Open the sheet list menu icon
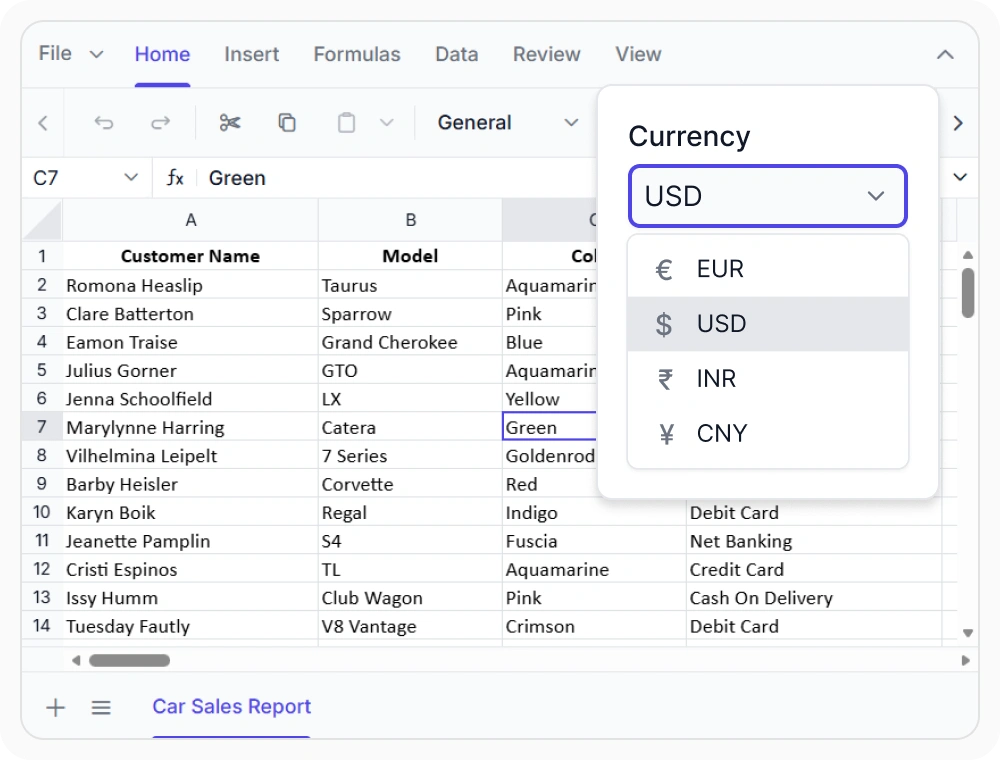The width and height of the screenshot is (1000, 760). pos(101,707)
